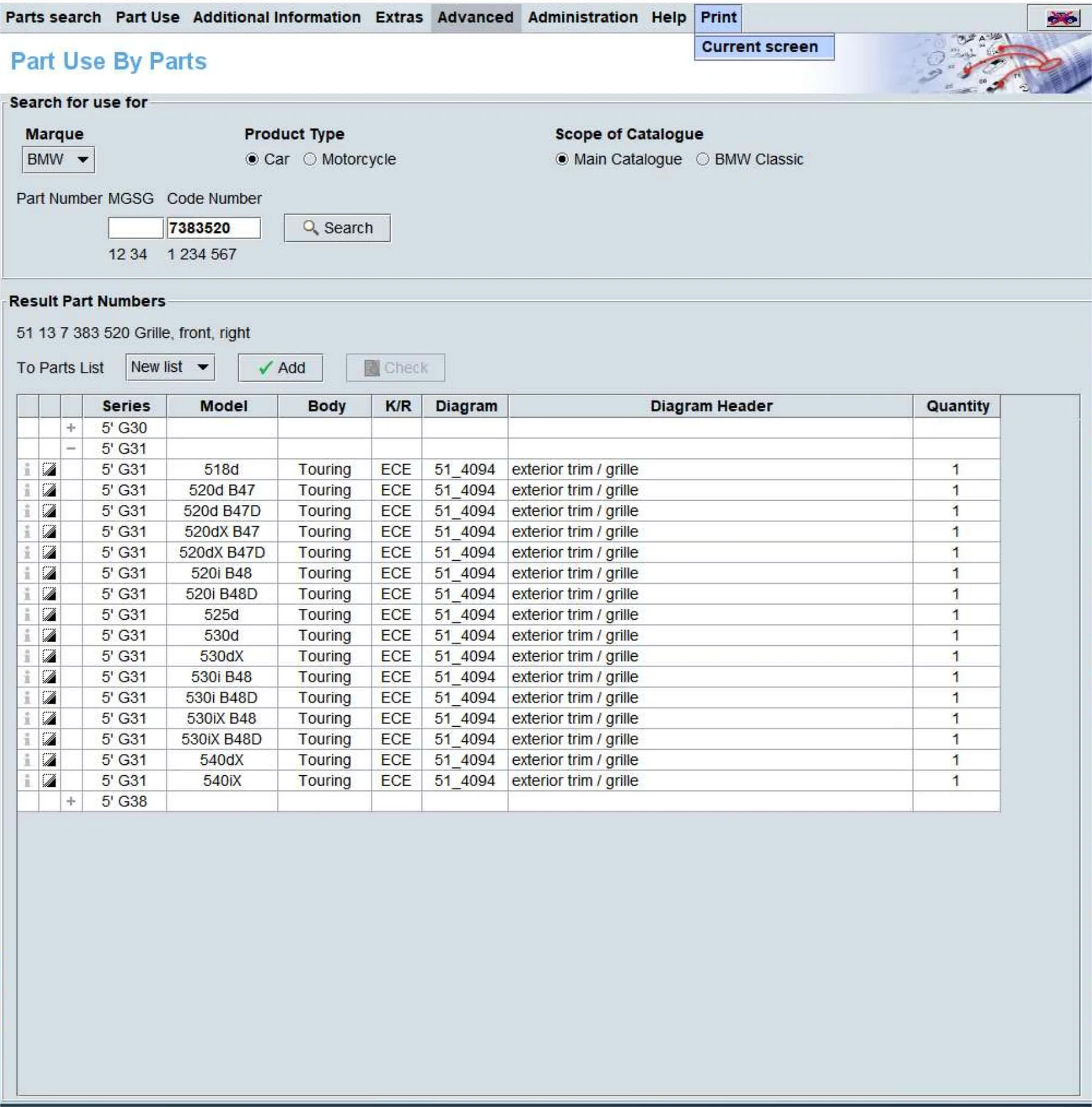Screen dimensions: 1092x1107
Task: Open the diagram image icon for 520d B47
Action: coord(49,490)
